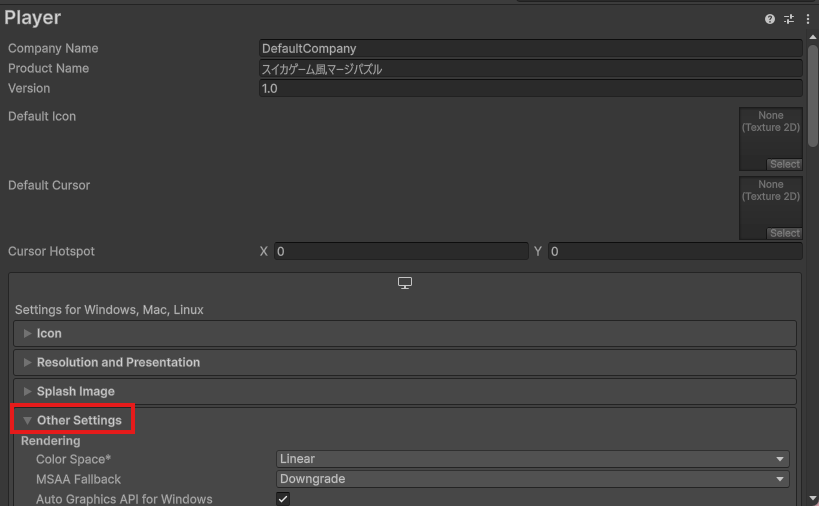Viewport: 819px width, 506px height.
Task: Click the Color Space* label
Action: click(73, 459)
